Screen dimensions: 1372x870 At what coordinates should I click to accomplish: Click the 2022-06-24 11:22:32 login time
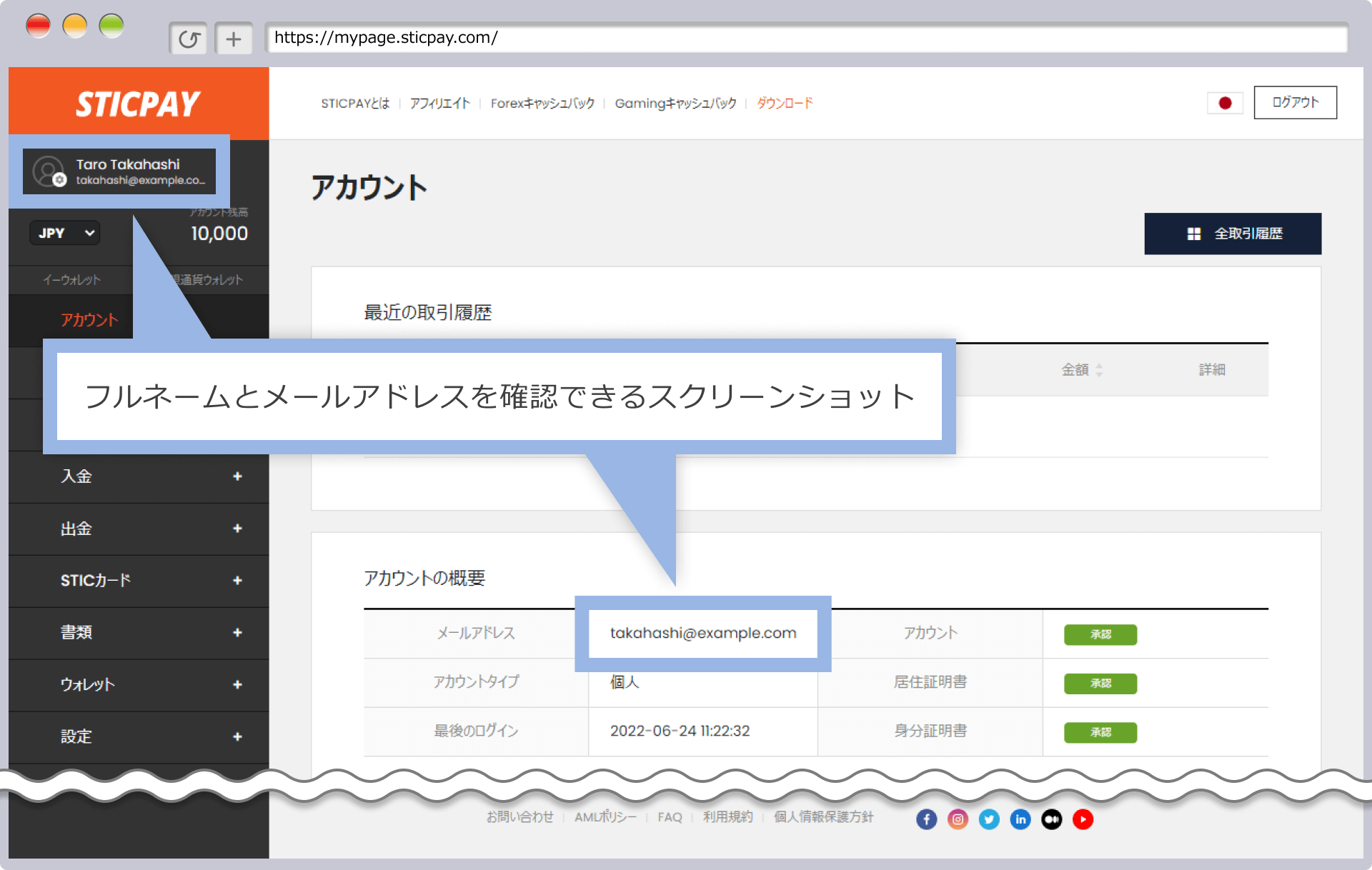680,731
